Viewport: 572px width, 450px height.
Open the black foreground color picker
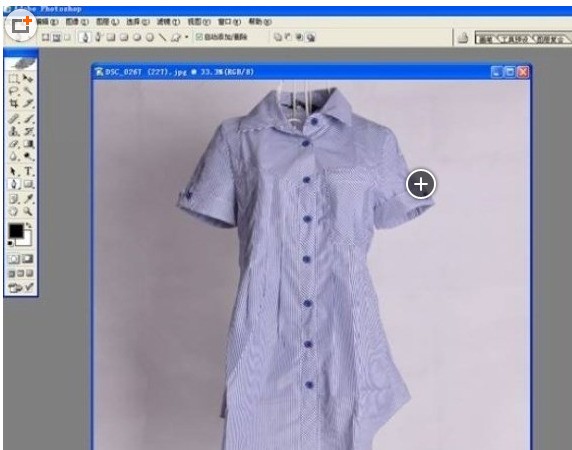coord(15,230)
